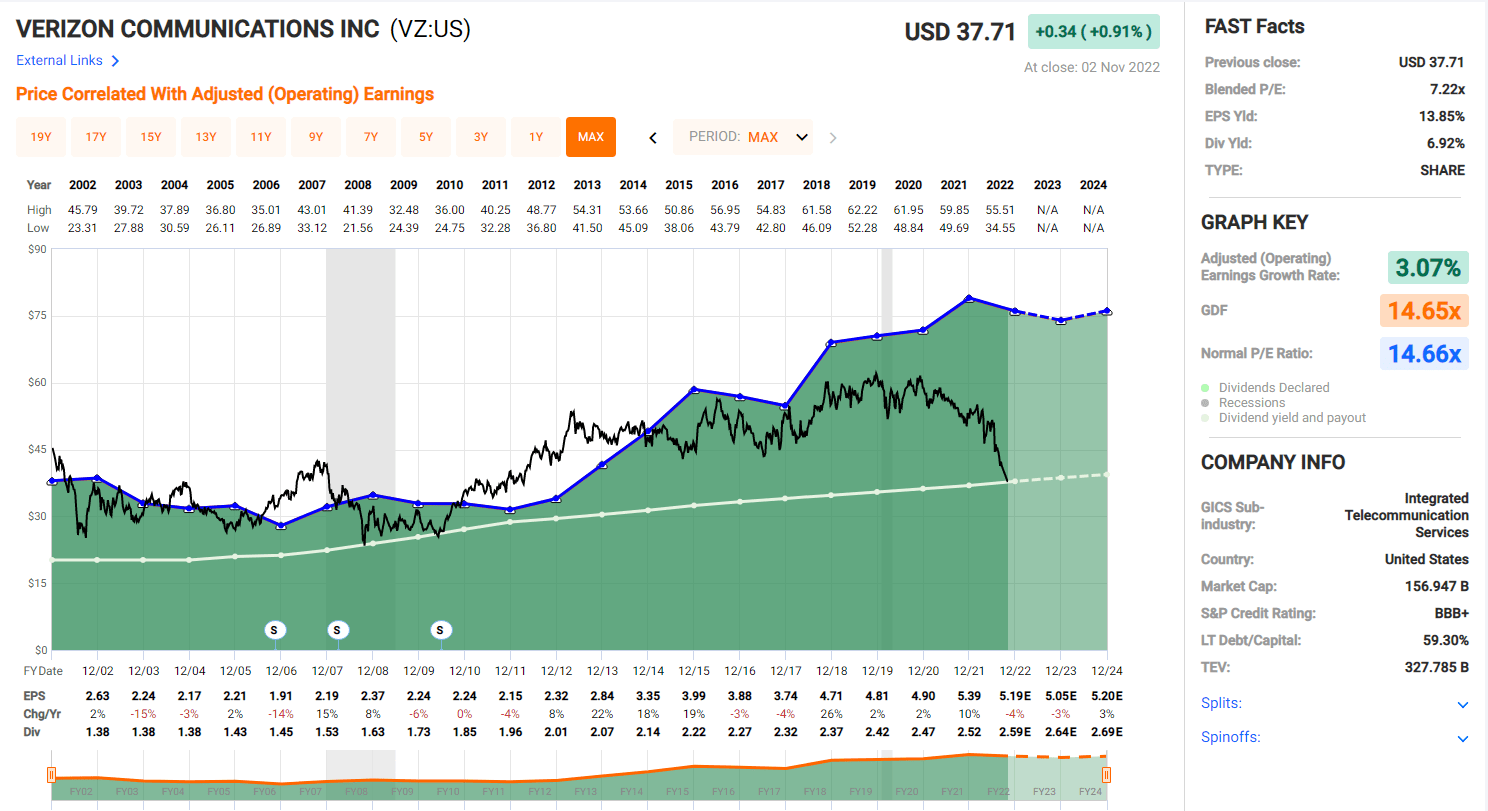Click the FY15 label in the range navigator
The width and height of the screenshot is (1488, 811).
tap(677, 791)
